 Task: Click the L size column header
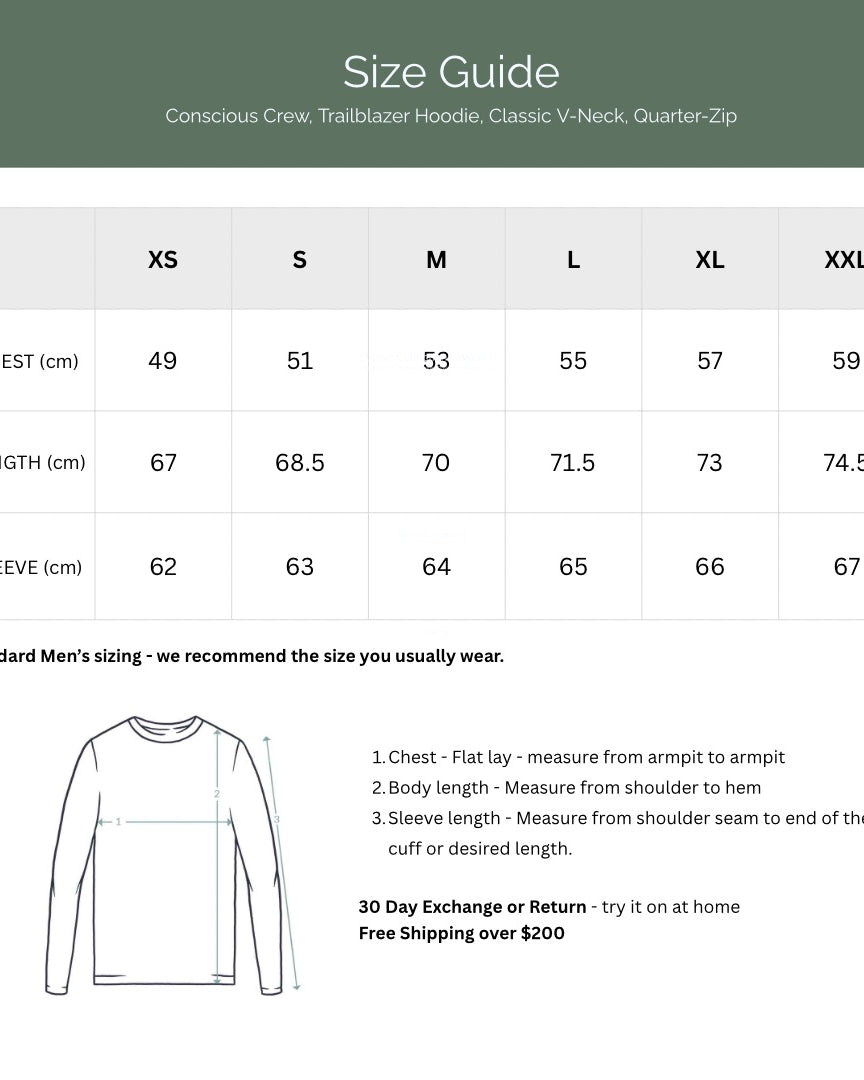coord(573,260)
